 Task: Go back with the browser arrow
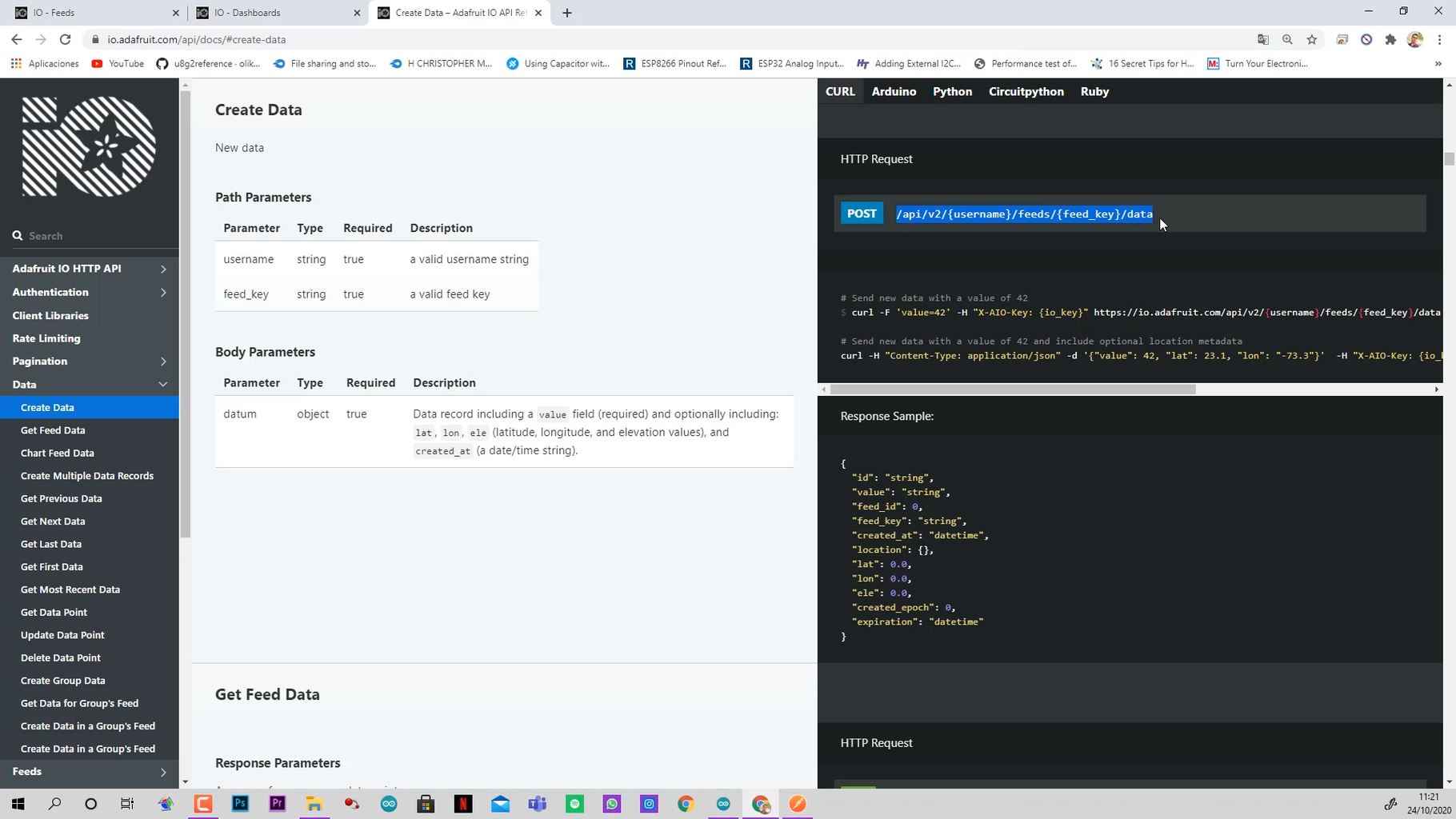pyautogui.click(x=17, y=39)
